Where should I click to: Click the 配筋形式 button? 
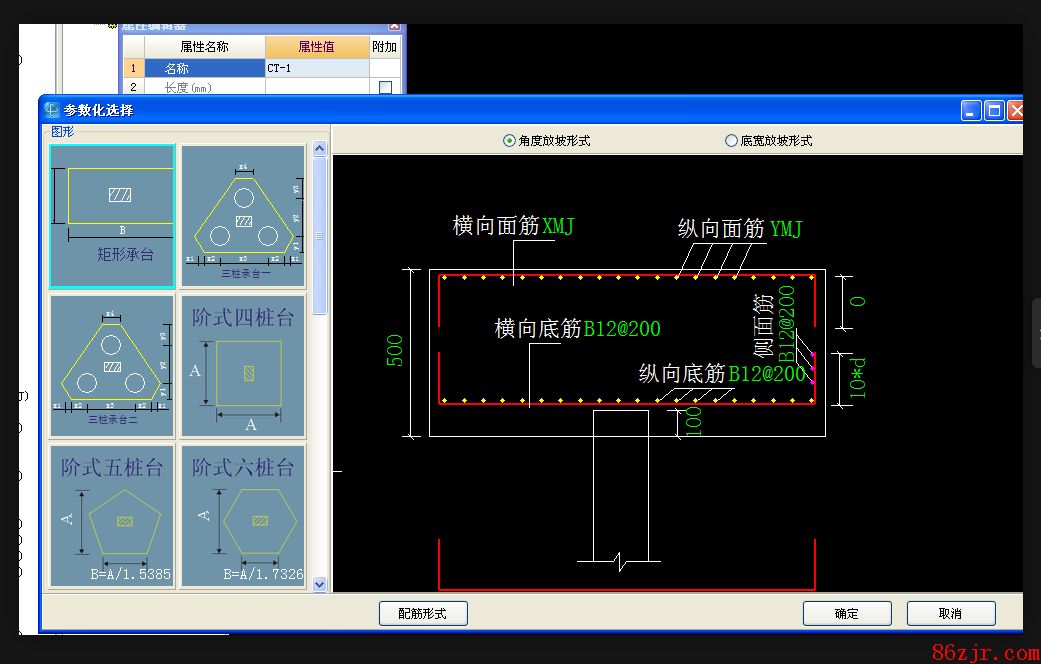click(423, 613)
